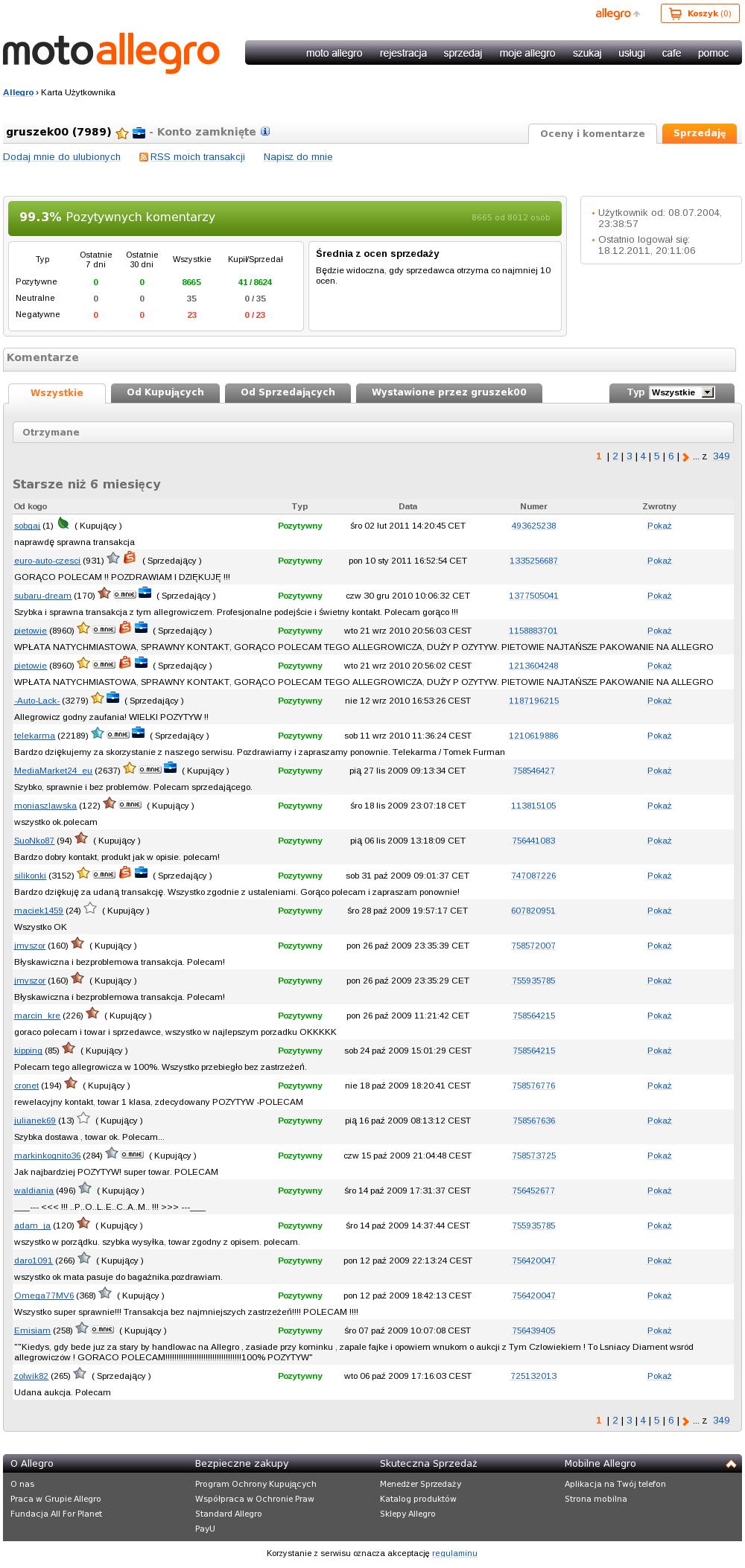Click the next page orange arrow at top
The width and height of the screenshot is (745, 1568).
click(685, 457)
